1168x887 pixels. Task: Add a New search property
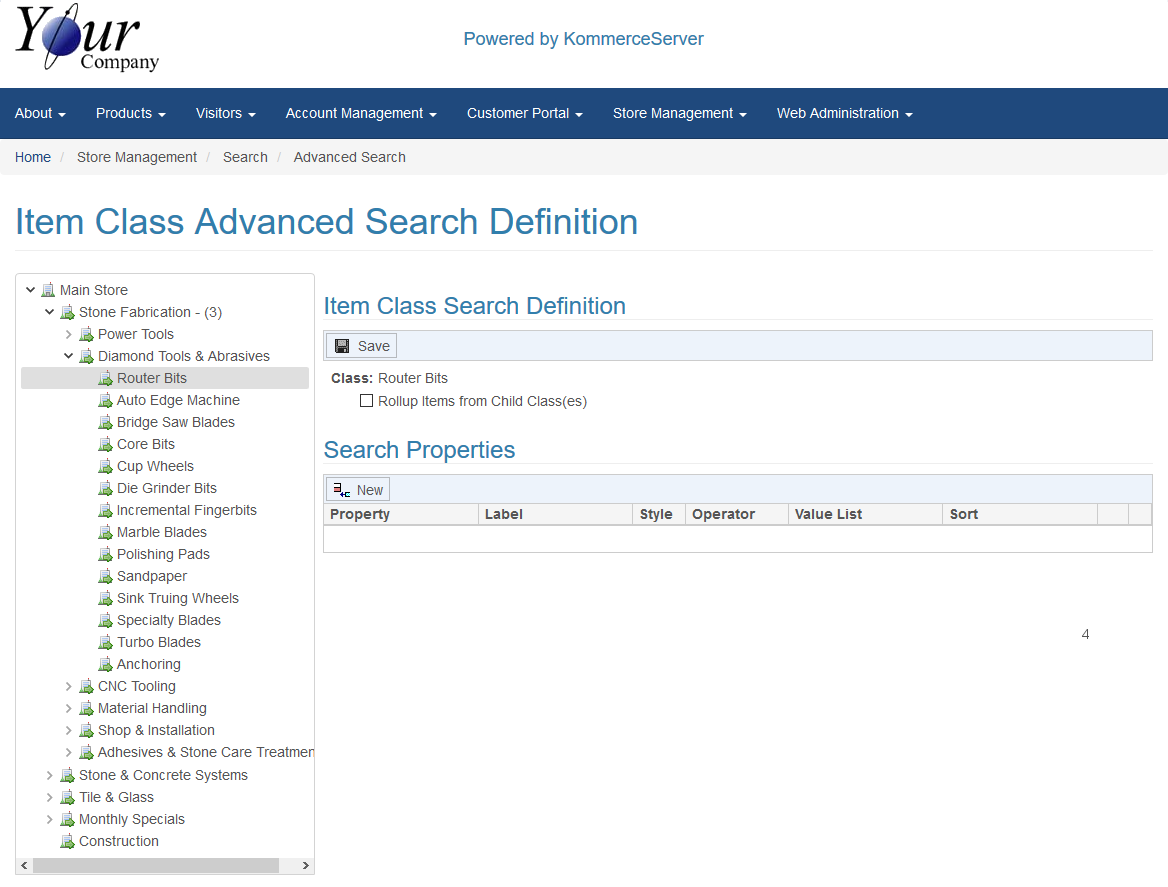[358, 490]
